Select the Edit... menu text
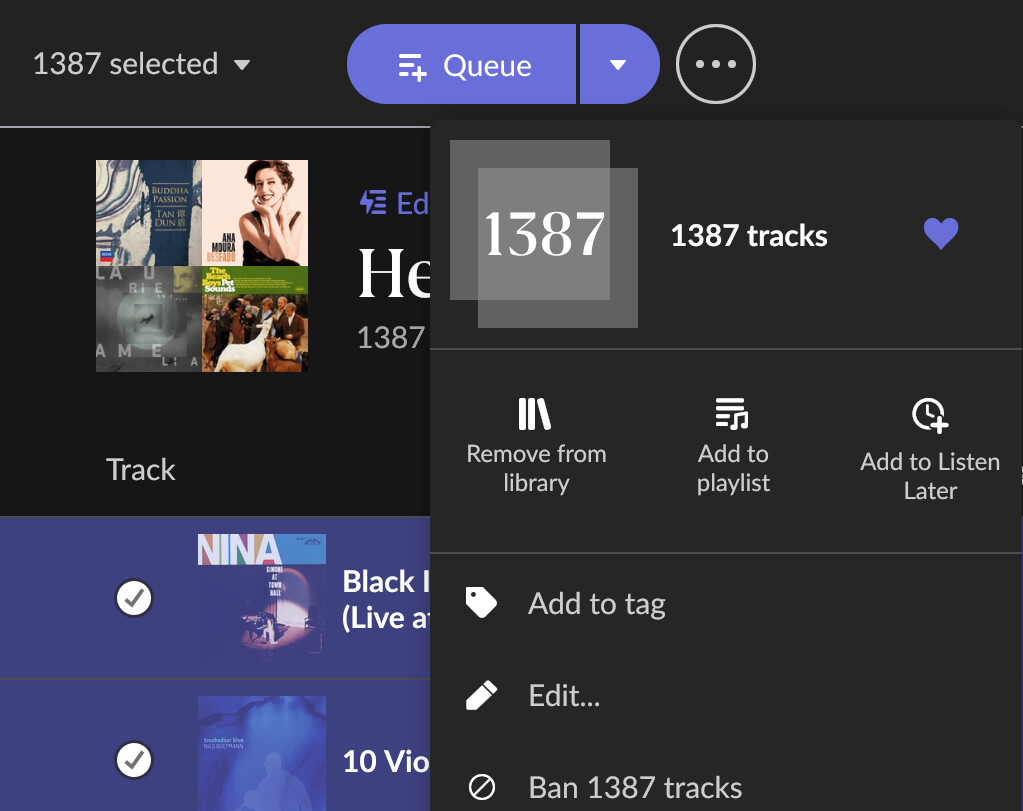 point(564,695)
